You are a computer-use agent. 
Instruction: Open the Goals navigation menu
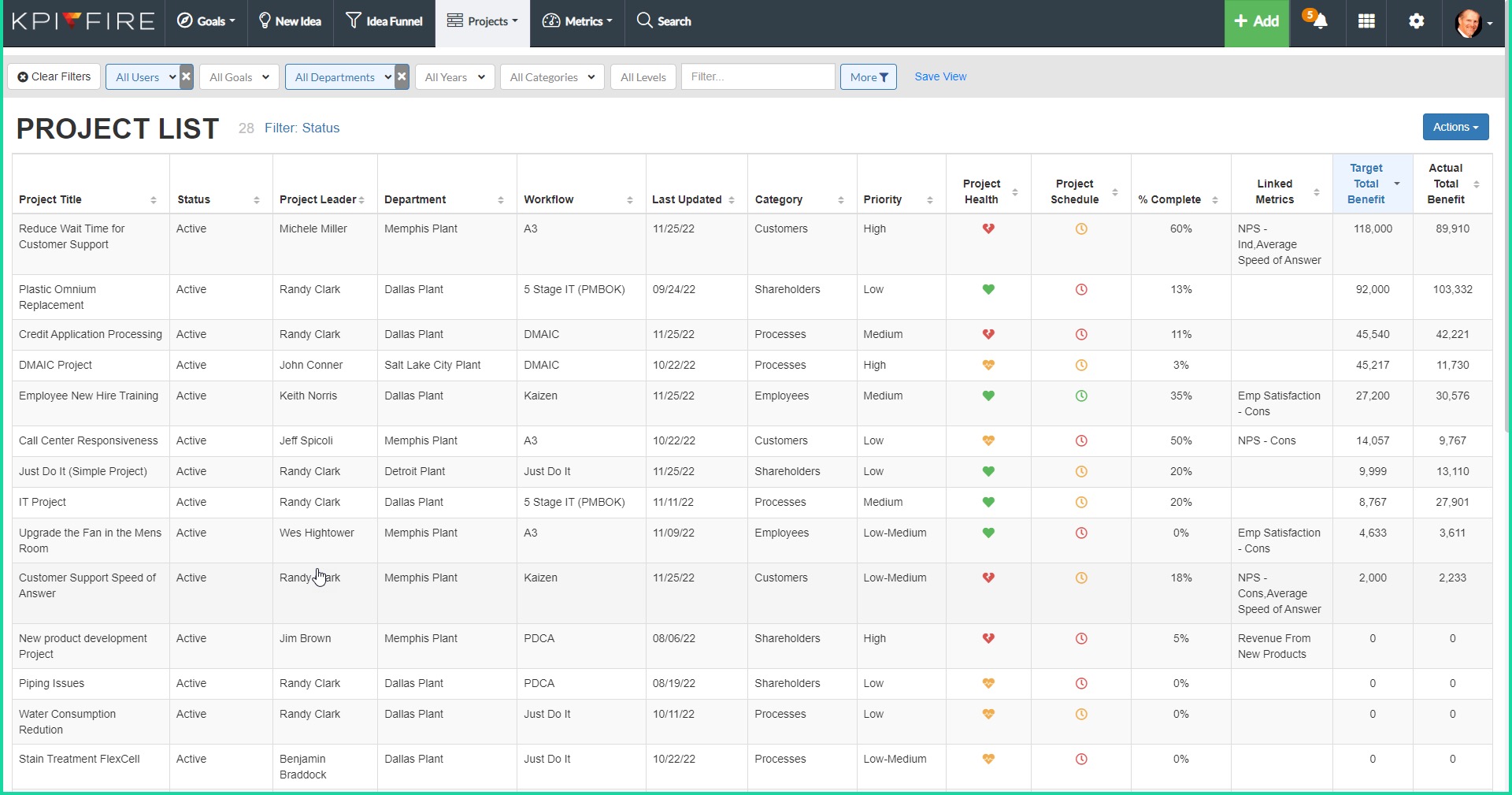(205, 21)
